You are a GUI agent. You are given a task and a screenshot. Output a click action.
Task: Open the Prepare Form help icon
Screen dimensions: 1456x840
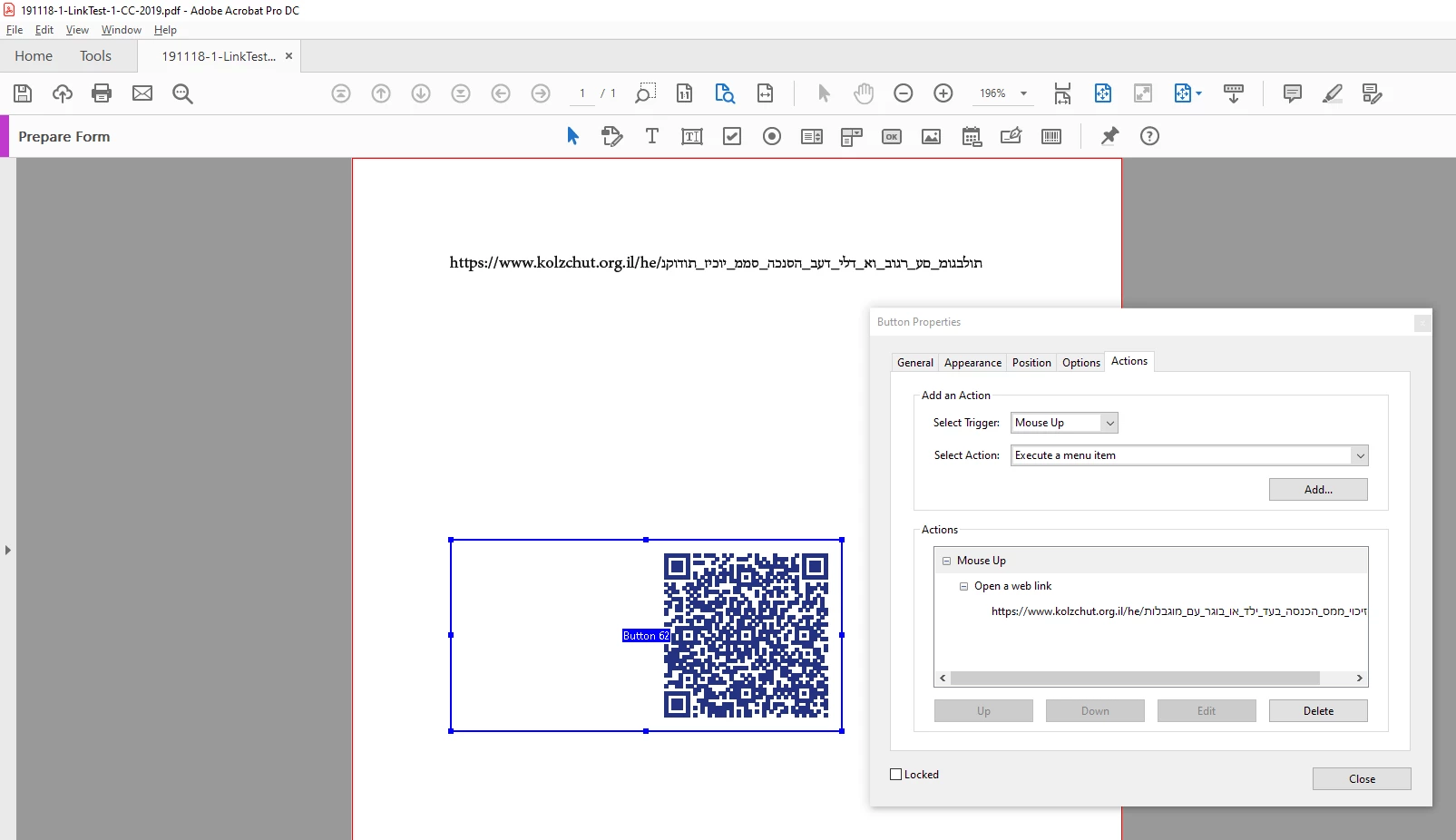tap(1149, 136)
